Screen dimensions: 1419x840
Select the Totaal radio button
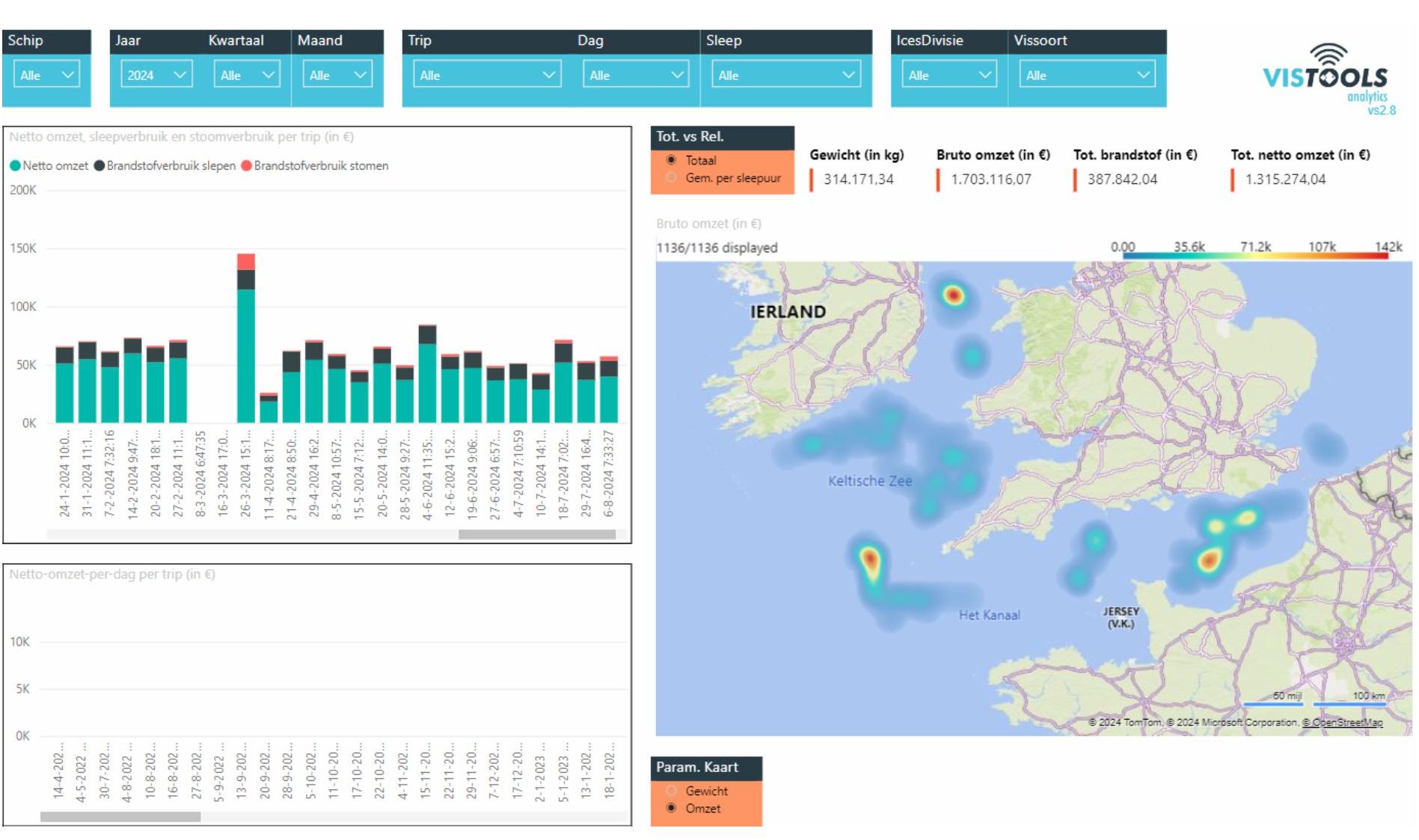672,160
